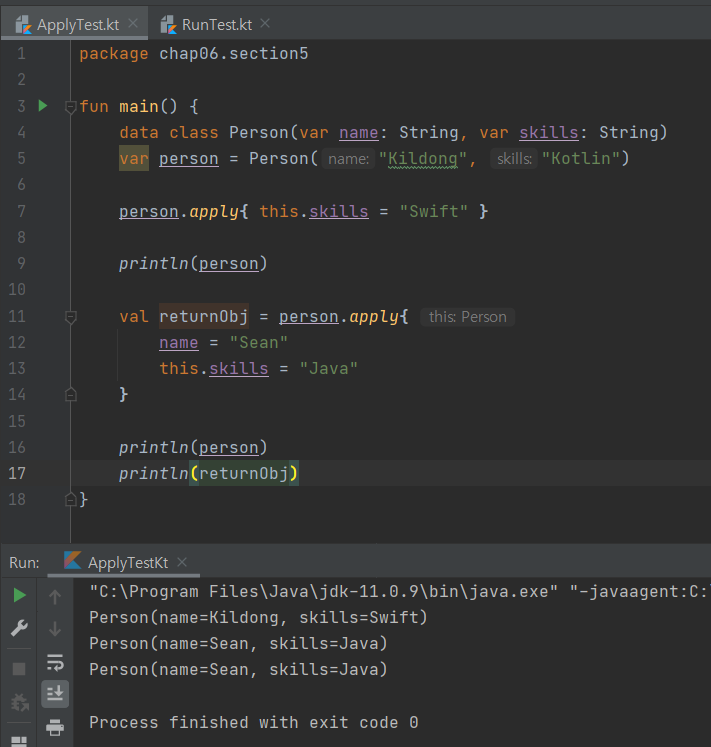Click line number 17 in the gutter
Viewport: 711px width, 747px height.
coord(17,473)
